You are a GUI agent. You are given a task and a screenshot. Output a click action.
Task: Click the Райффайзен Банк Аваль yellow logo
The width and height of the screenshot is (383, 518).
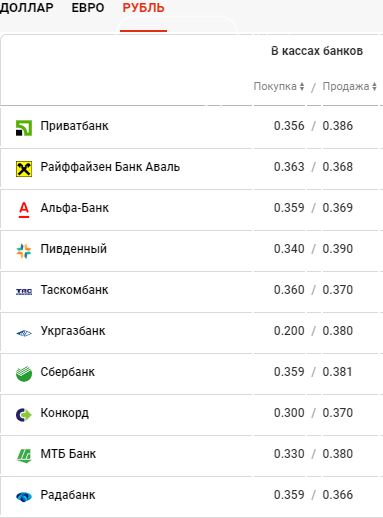click(24, 169)
